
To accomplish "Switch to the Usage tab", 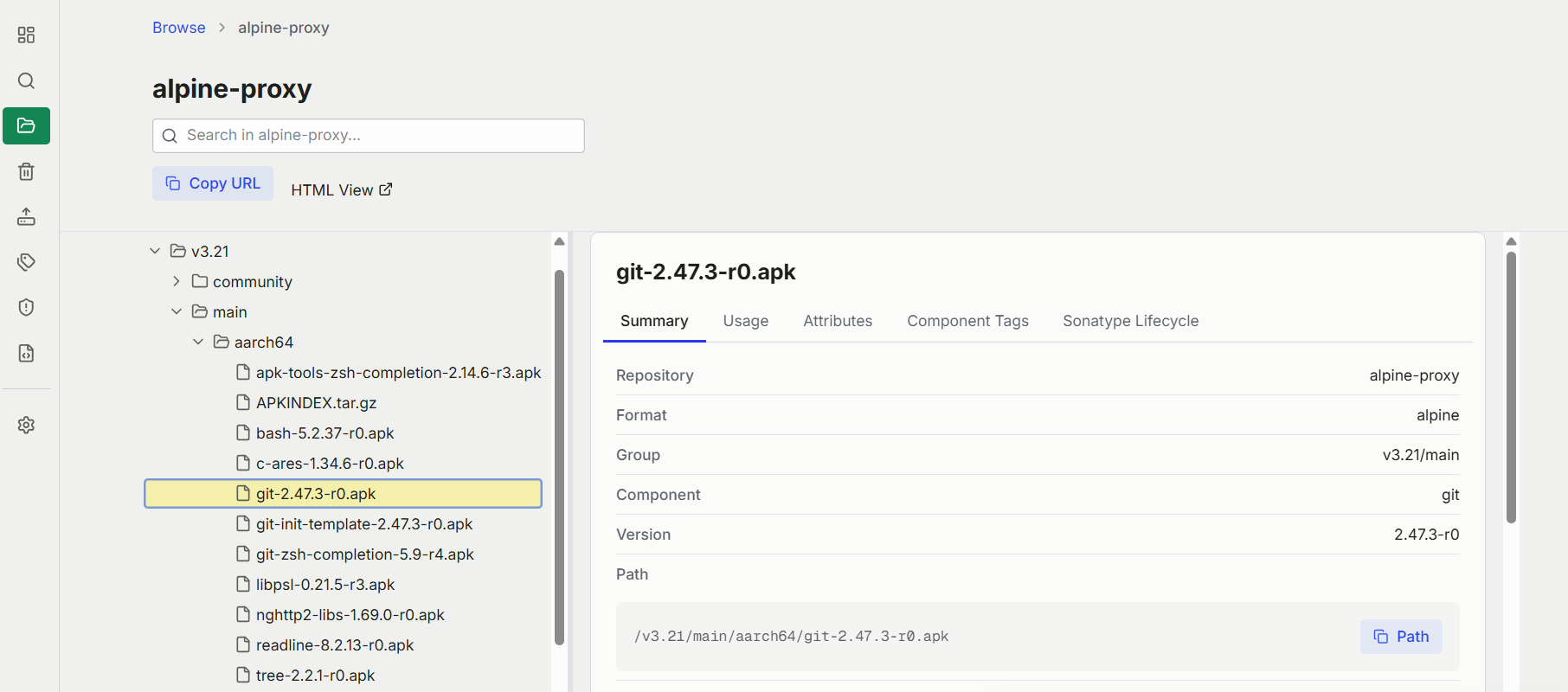I will 746,321.
